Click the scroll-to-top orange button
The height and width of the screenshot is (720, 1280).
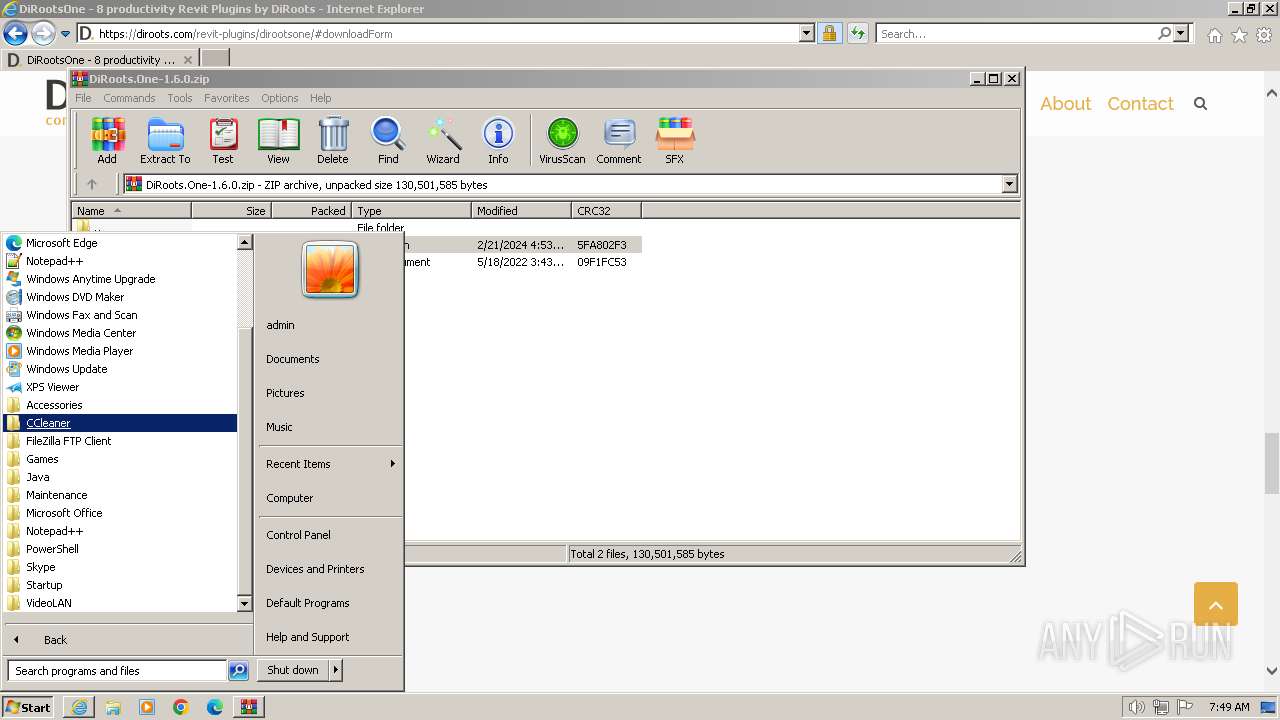(x=1216, y=604)
